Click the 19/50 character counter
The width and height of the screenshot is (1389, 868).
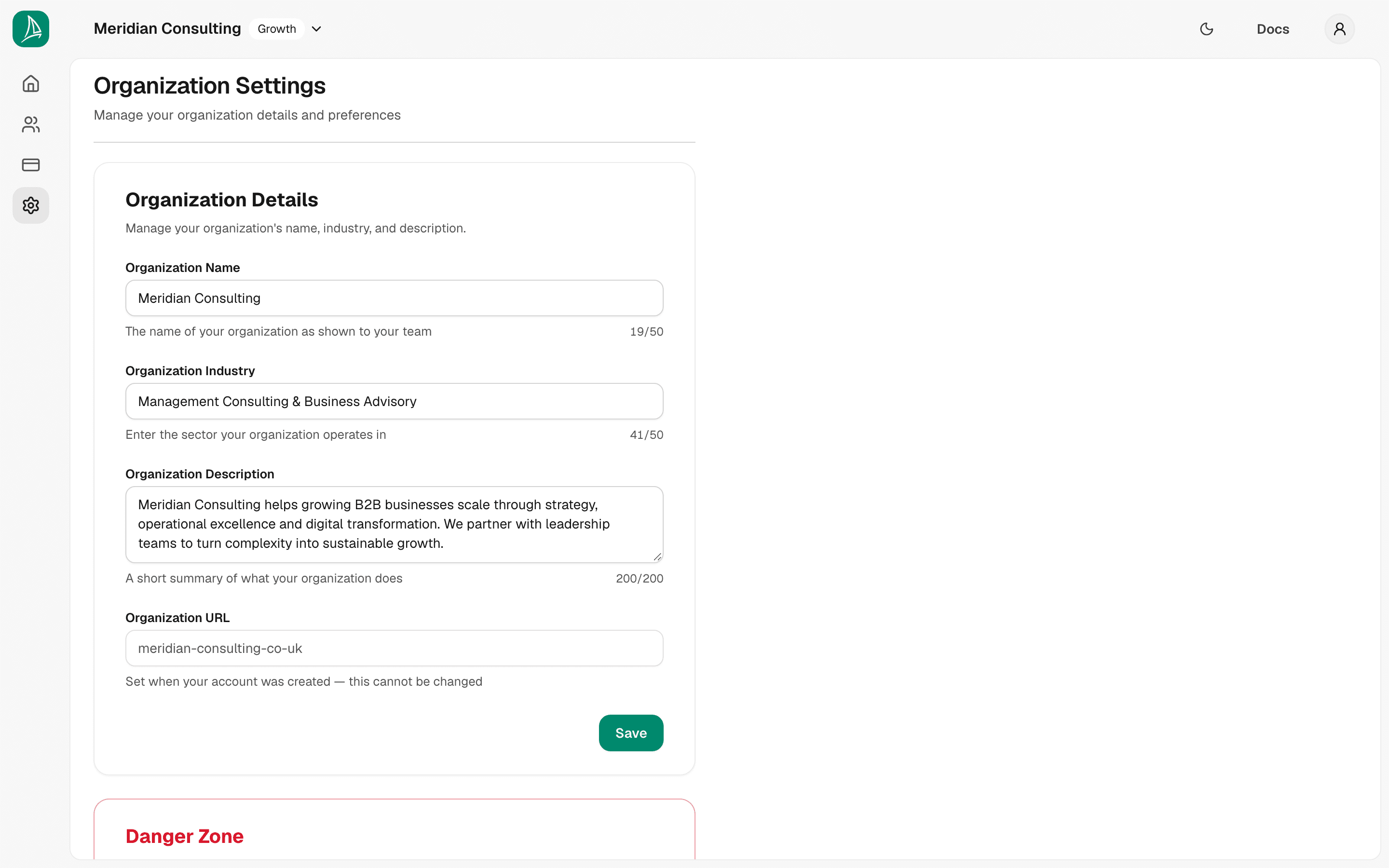[646, 332]
